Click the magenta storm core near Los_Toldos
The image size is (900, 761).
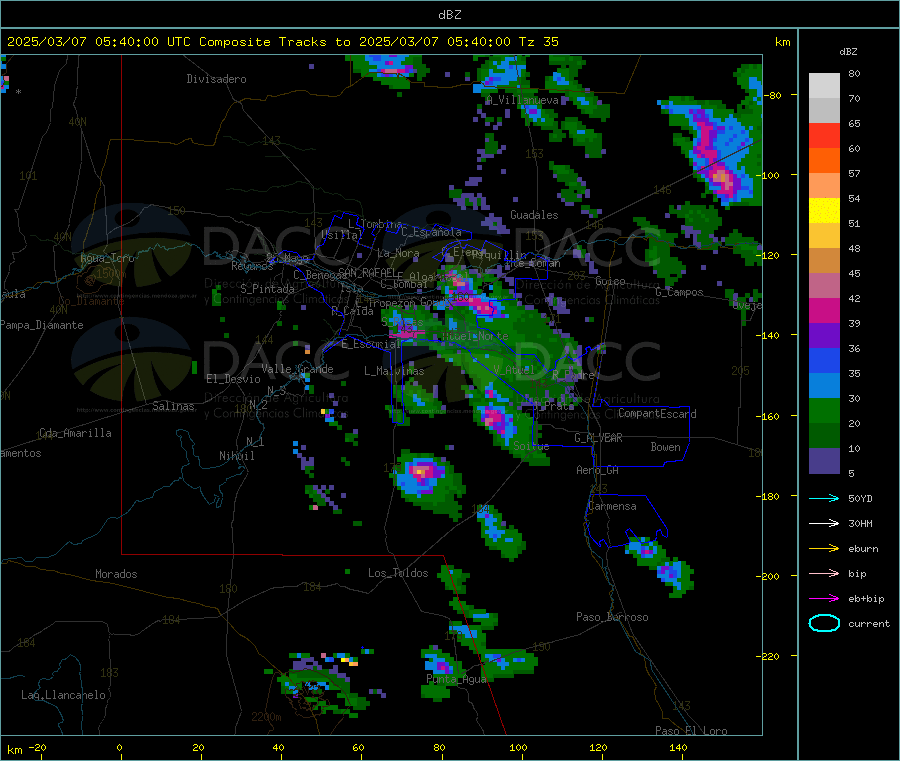click(421, 472)
